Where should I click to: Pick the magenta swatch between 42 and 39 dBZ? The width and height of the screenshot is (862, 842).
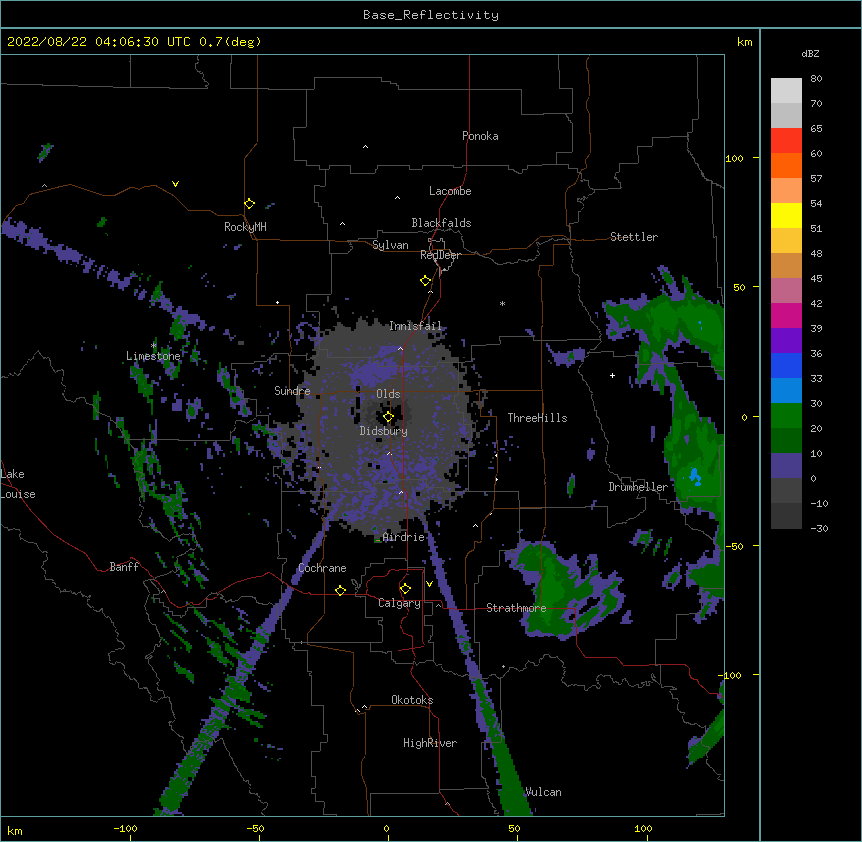point(786,315)
